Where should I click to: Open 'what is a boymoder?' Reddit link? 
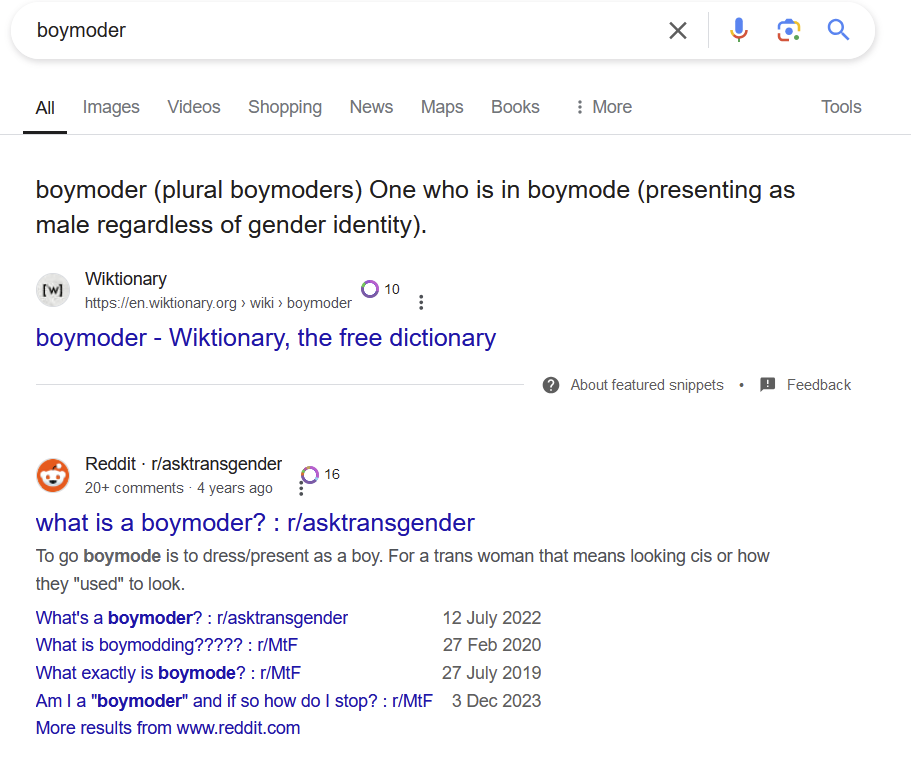pyautogui.click(x=255, y=522)
